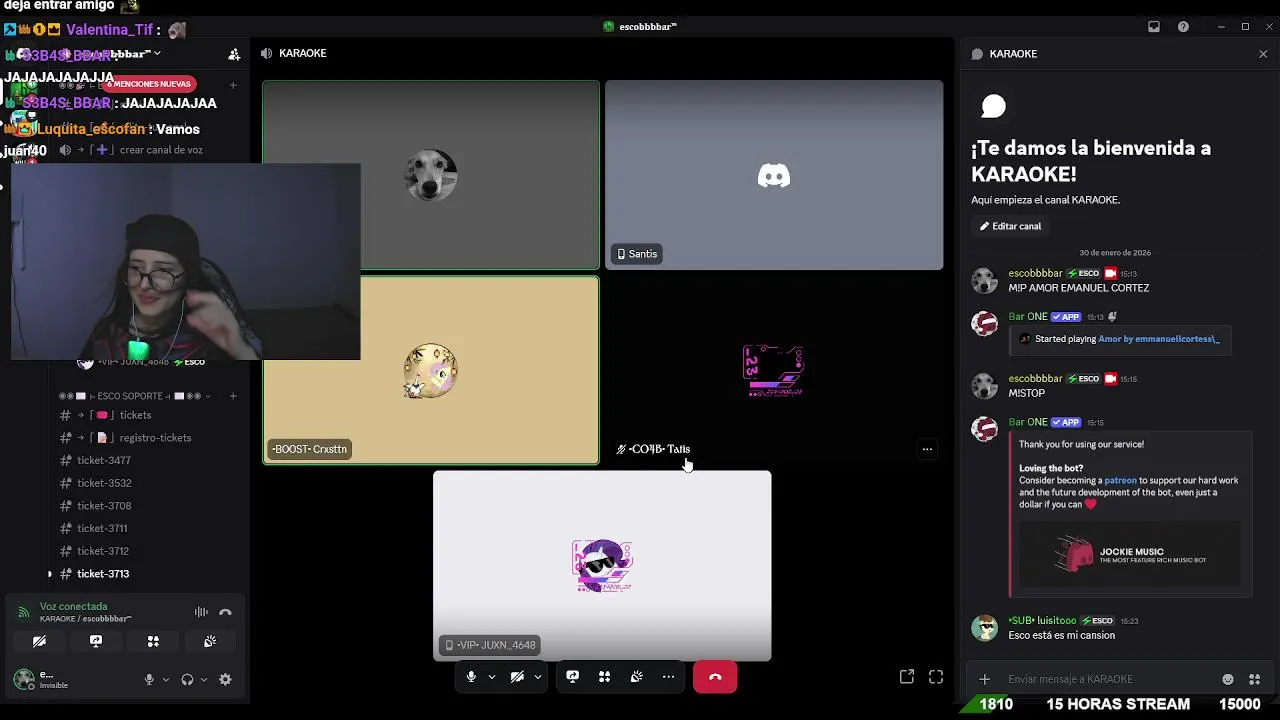Toggle microphone mute in call controls
The height and width of the screenshot is (720, 1280).
[x=471, y=677]
